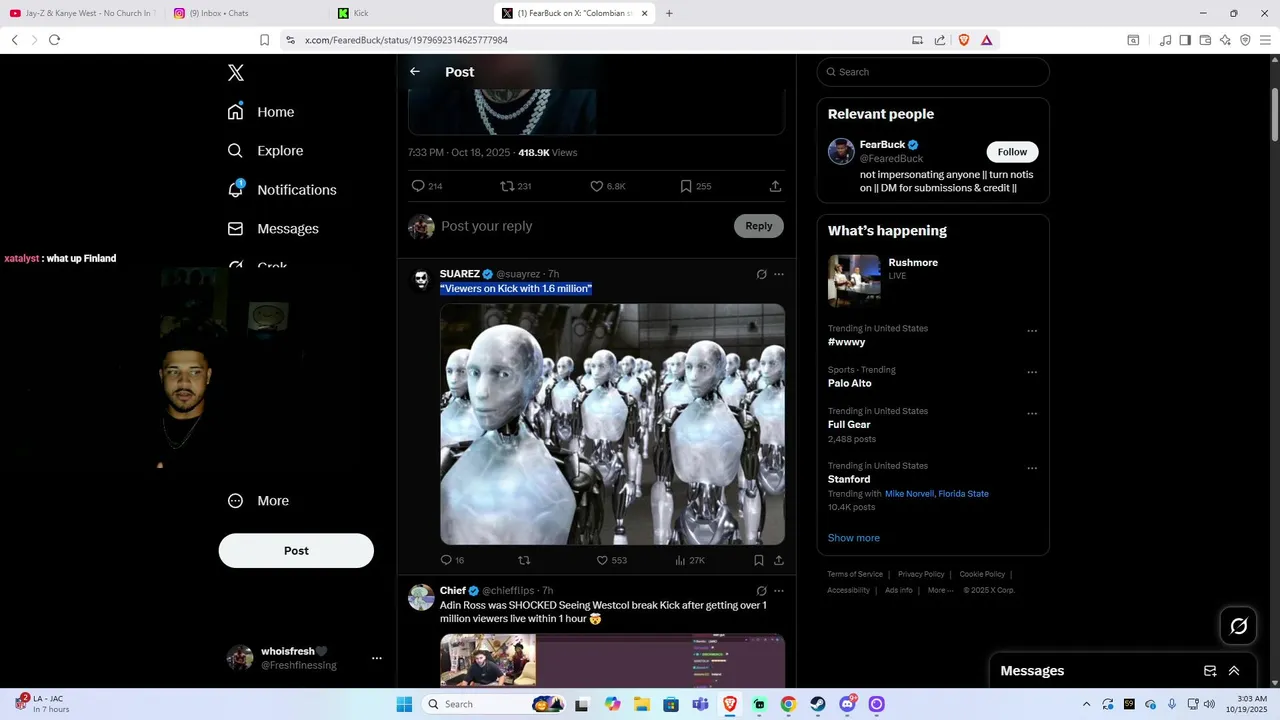Expand the Messages drawer
1280x720 pixels.
pos(1234,671)
